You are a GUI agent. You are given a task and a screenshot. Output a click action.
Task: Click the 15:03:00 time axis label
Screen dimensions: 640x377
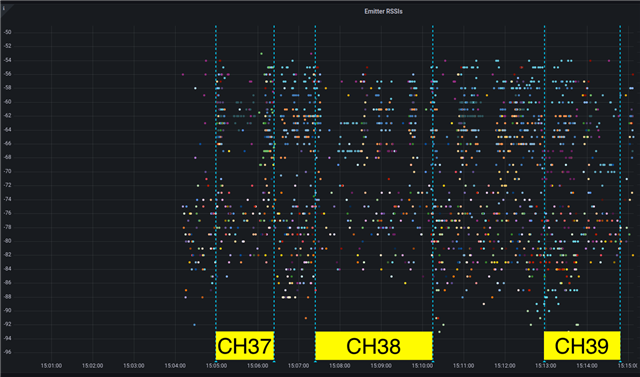pos(134,366)
